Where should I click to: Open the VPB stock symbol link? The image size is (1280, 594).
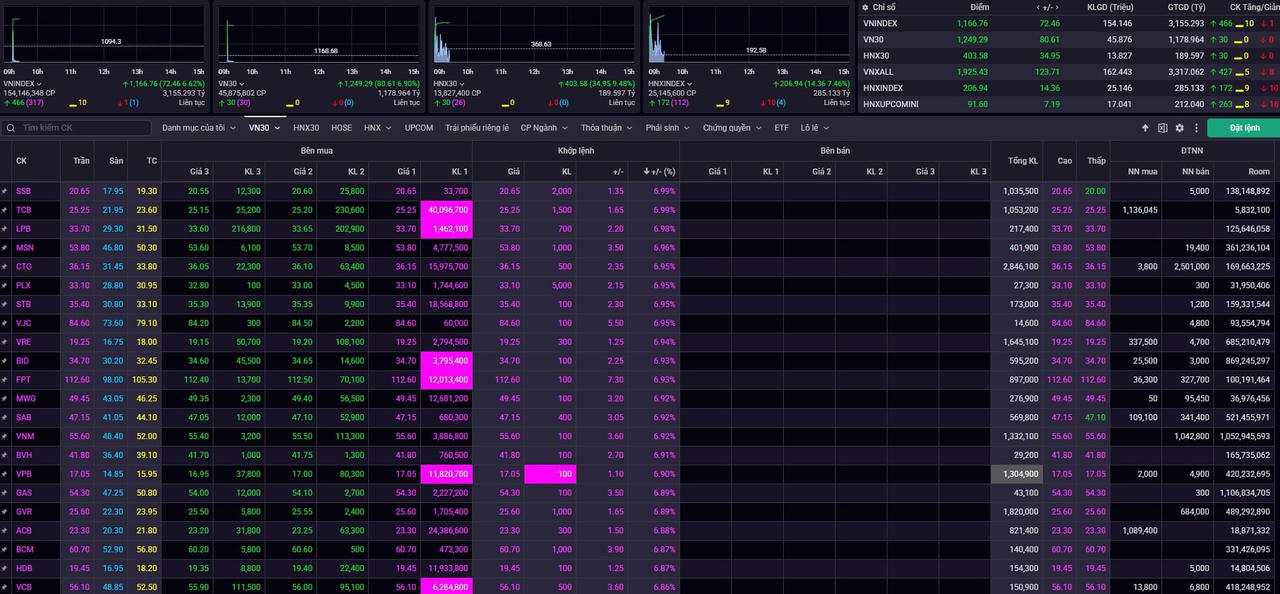pos(22,474)
